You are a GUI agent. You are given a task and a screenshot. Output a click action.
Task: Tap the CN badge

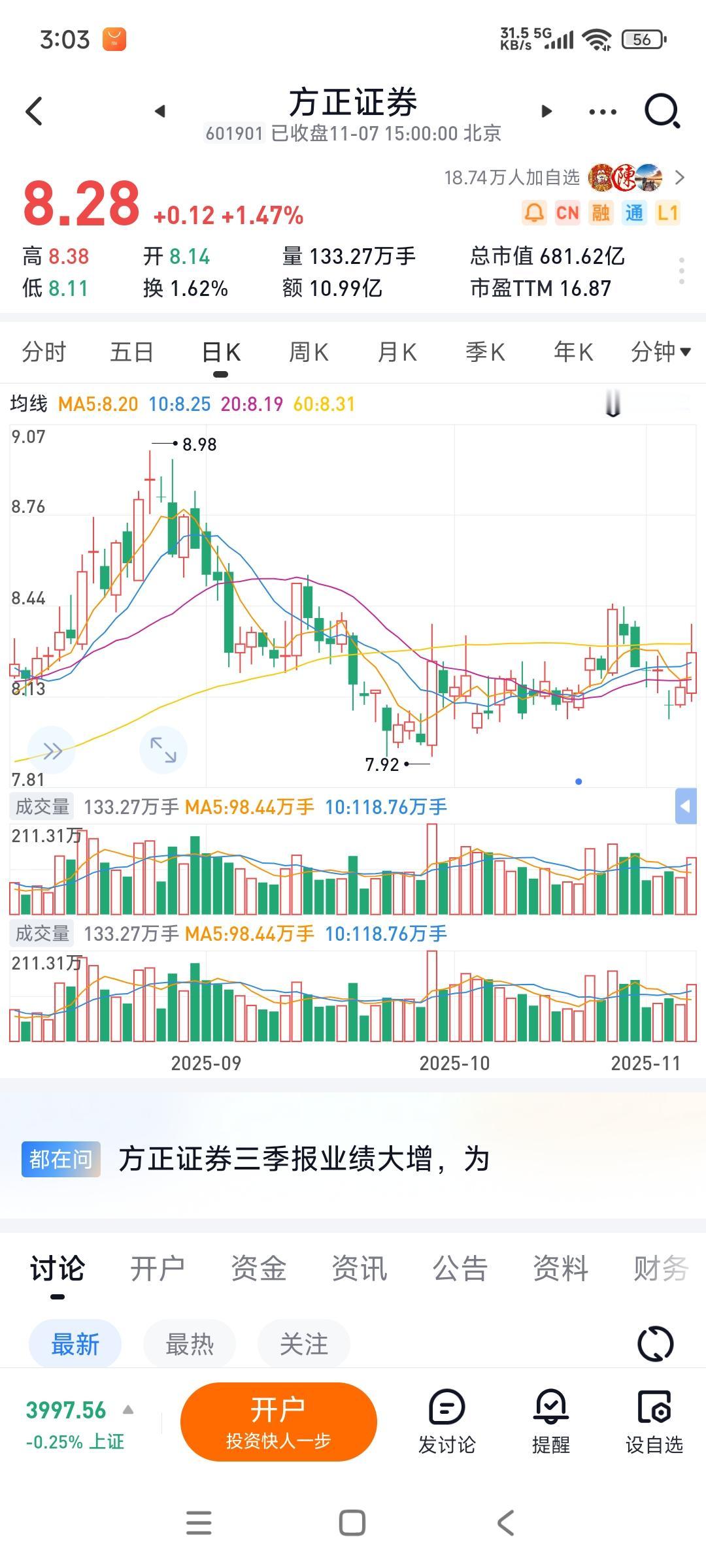coord(567,213)
